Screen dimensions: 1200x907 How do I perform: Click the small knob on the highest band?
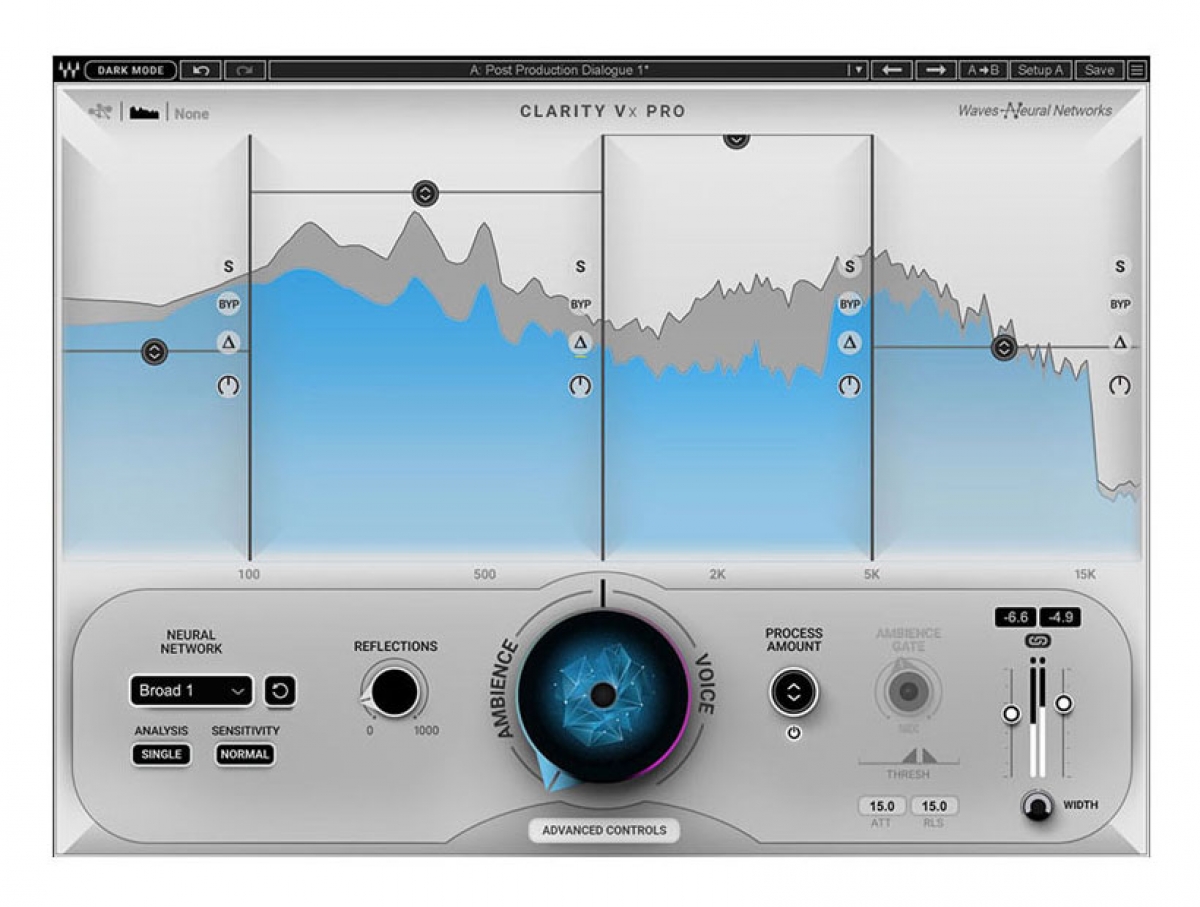1120,385
